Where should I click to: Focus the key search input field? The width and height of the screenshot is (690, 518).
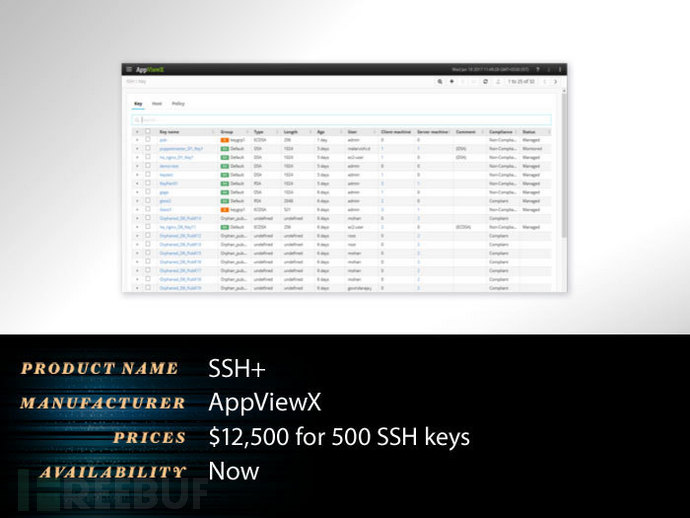coord(341,120)
